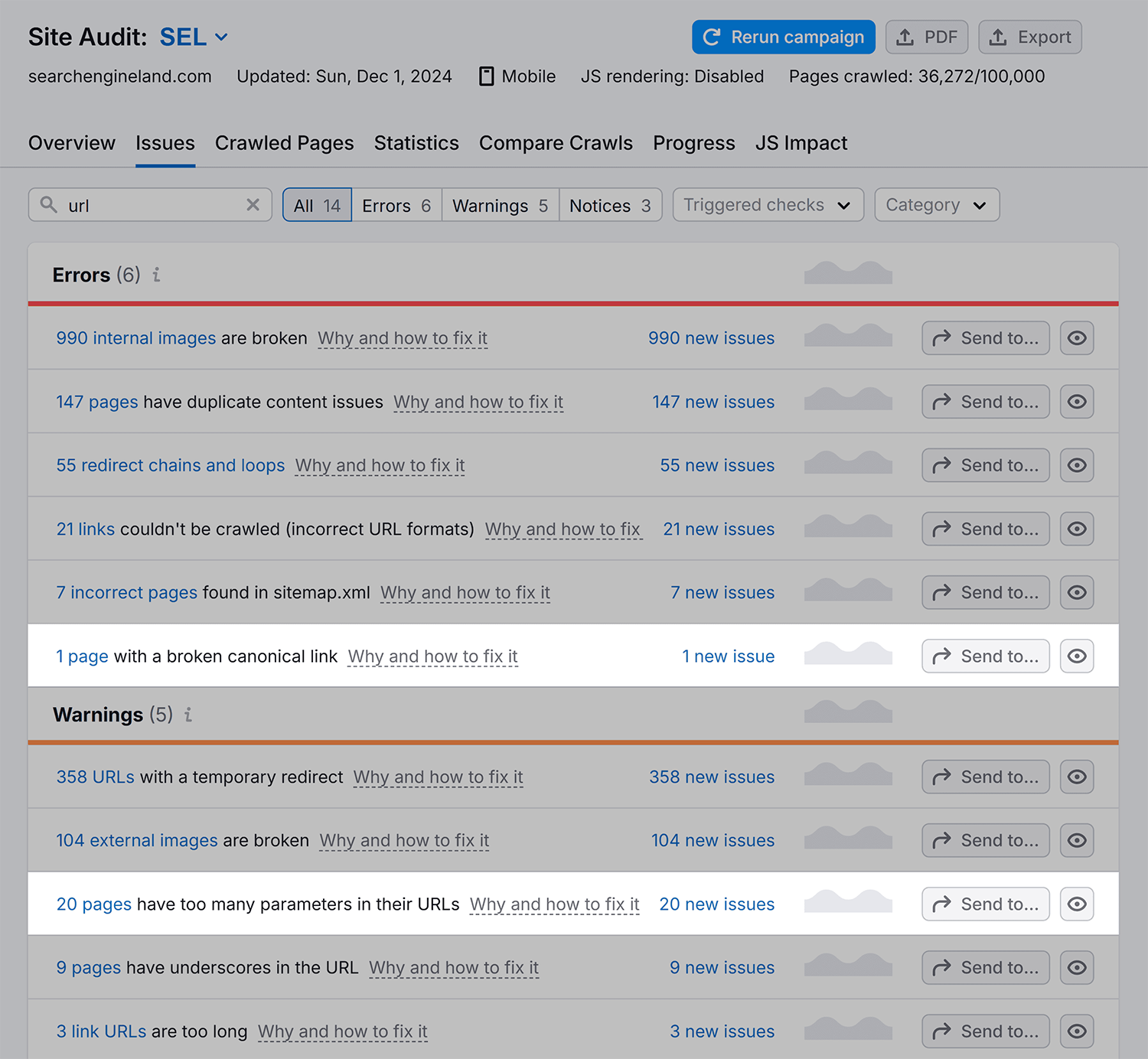Click trend graph for temporary redirect row
The width and height of the screenshot is (1148, 1059).
click(x=848, y=774)
